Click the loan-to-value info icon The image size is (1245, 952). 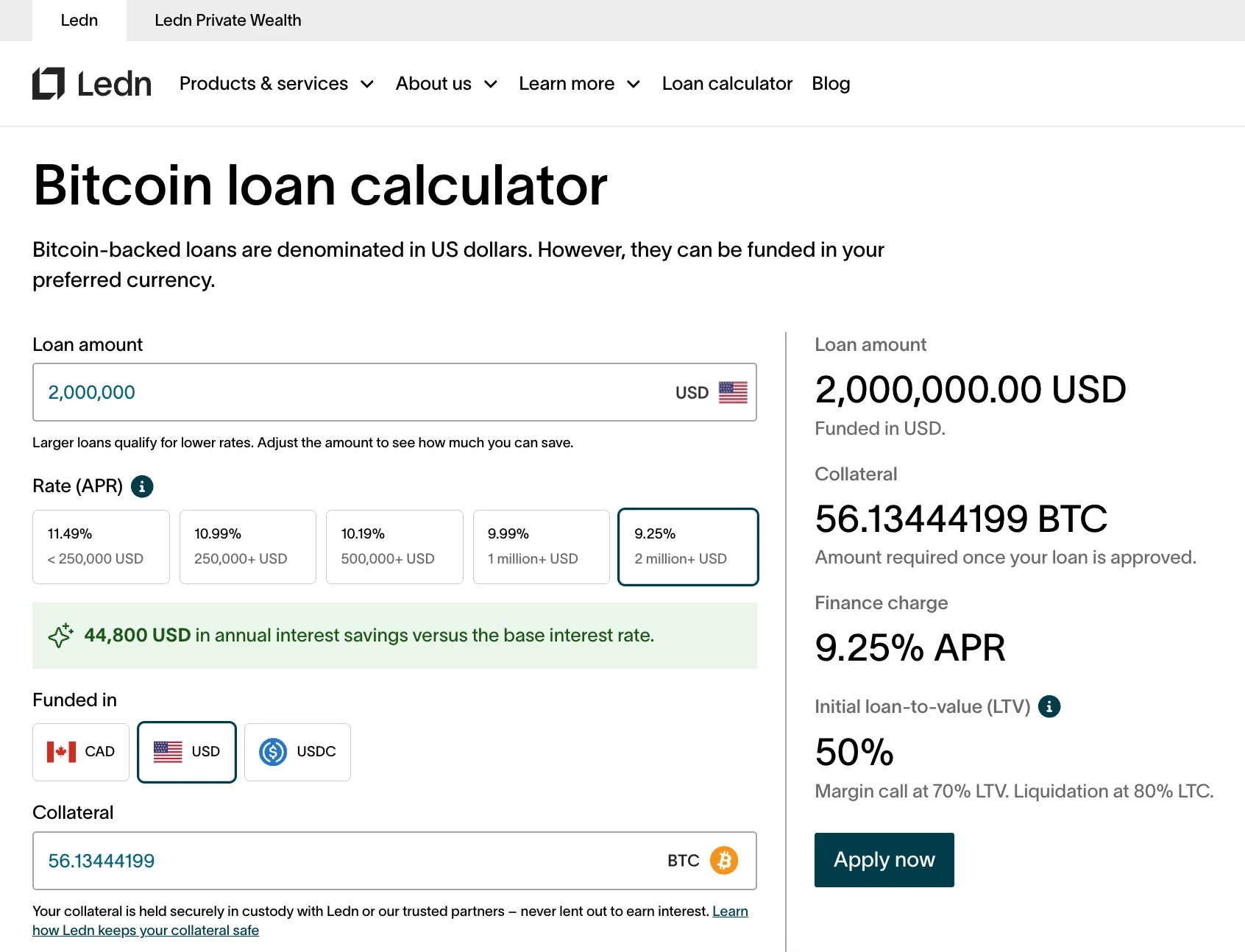point(1049,707)
